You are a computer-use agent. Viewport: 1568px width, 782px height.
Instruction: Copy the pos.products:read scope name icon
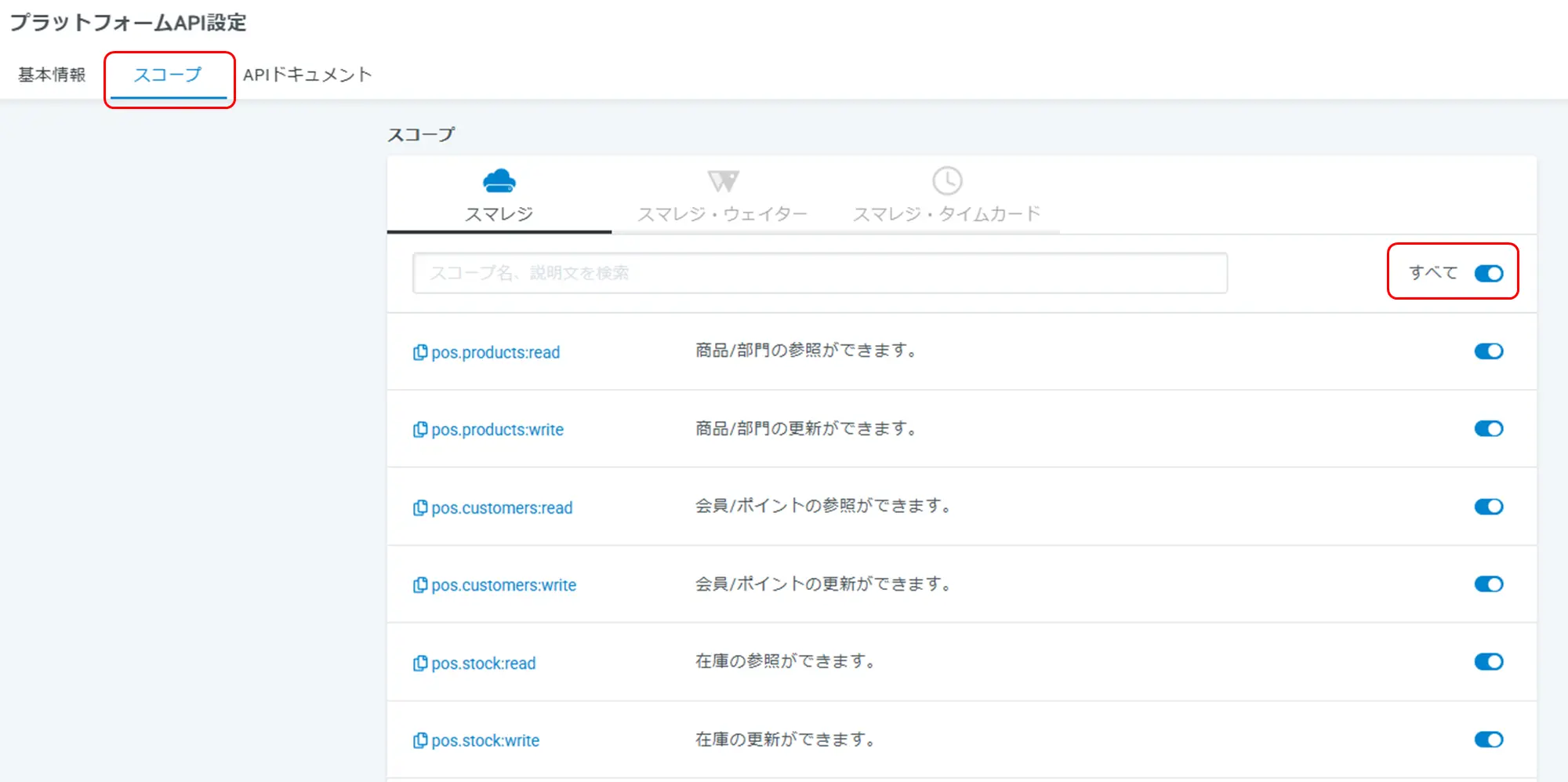(x=420, y=352)
